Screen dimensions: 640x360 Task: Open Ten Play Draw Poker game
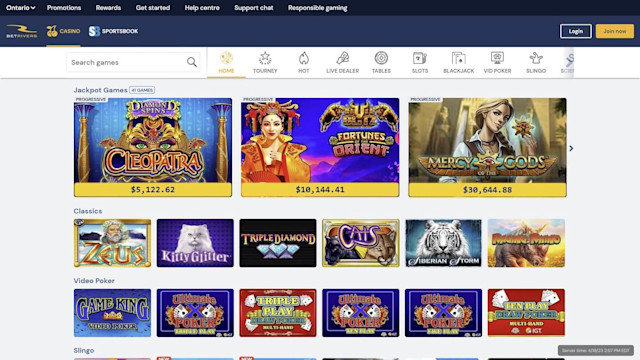point(526,313)
